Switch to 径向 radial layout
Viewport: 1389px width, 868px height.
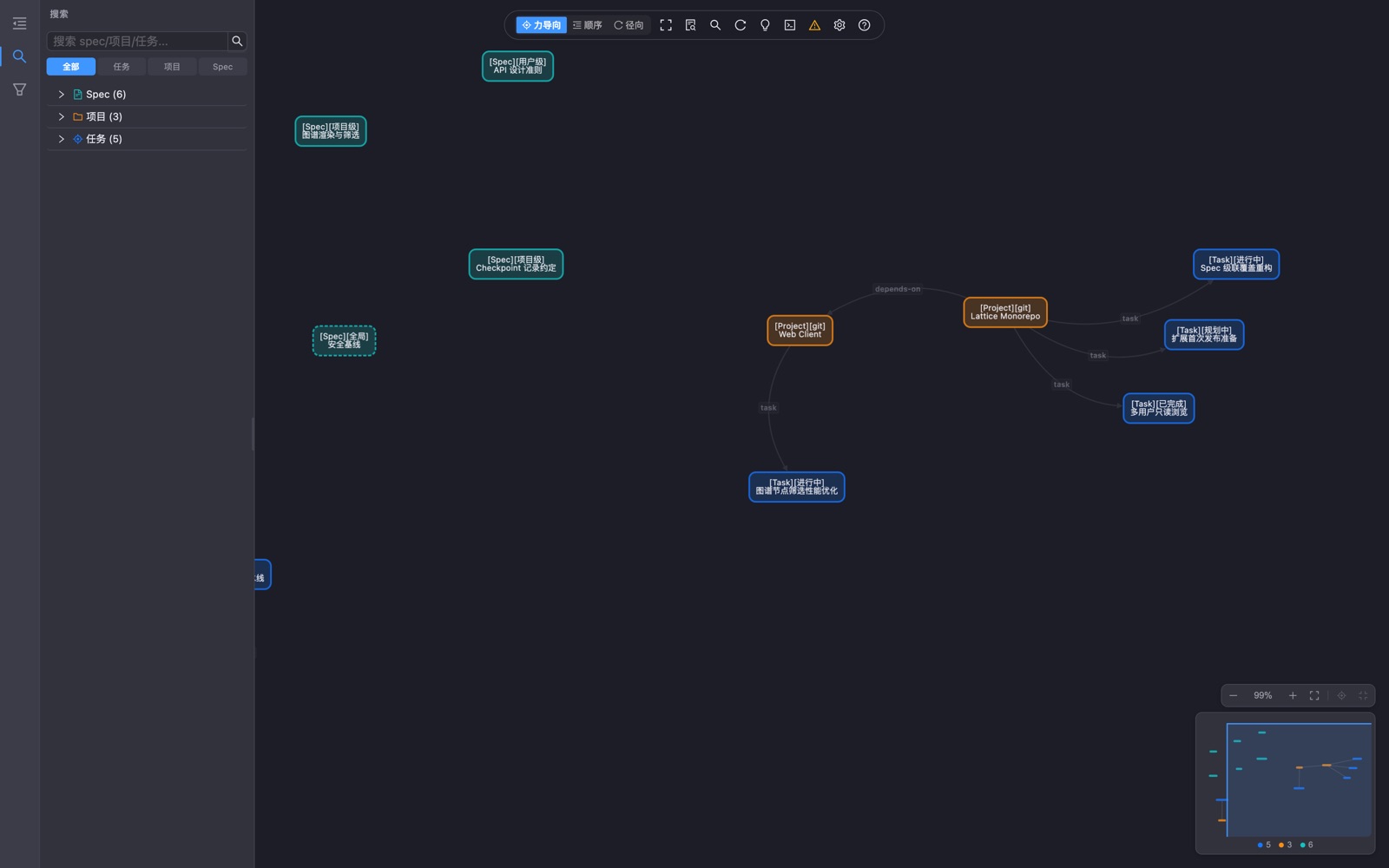point(629,25)
